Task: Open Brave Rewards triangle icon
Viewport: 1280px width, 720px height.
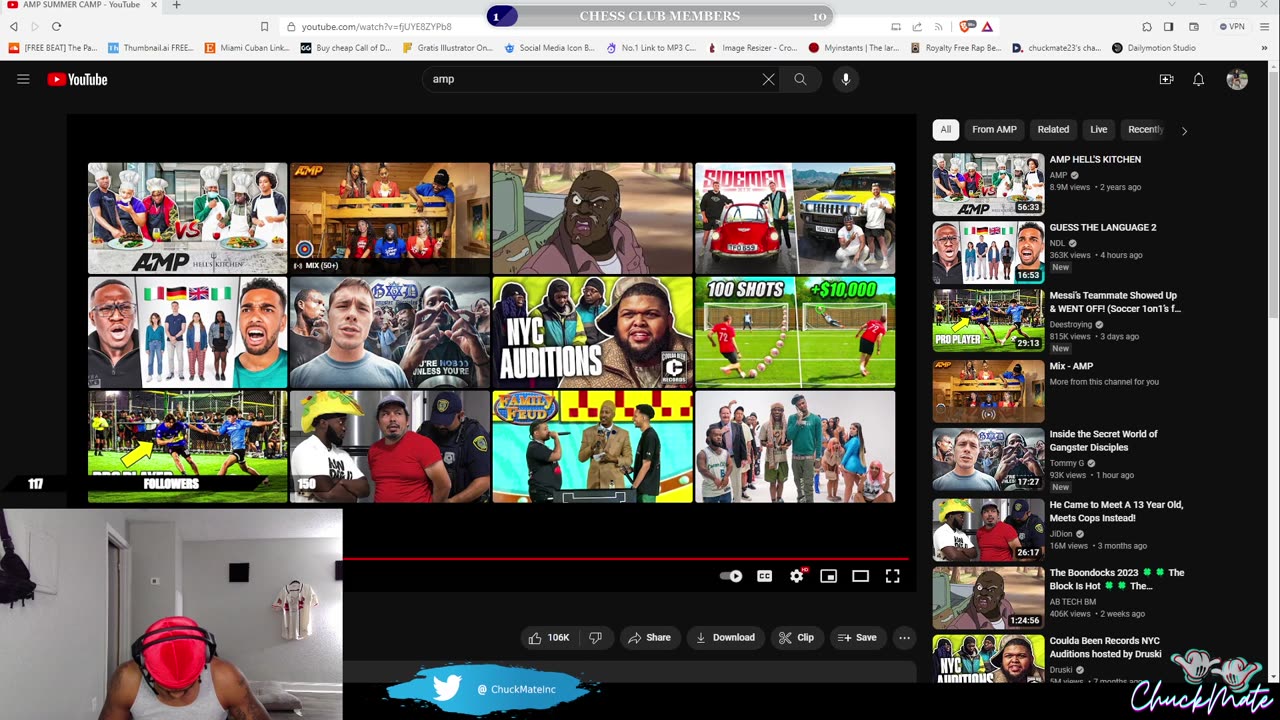Action: click(x=987, y=27)
